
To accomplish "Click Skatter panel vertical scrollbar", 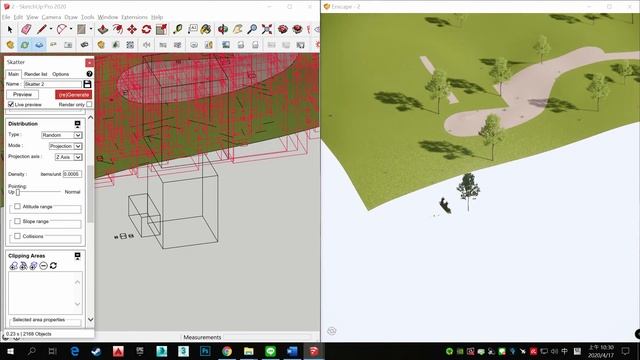I will click(x=91, y=194).
